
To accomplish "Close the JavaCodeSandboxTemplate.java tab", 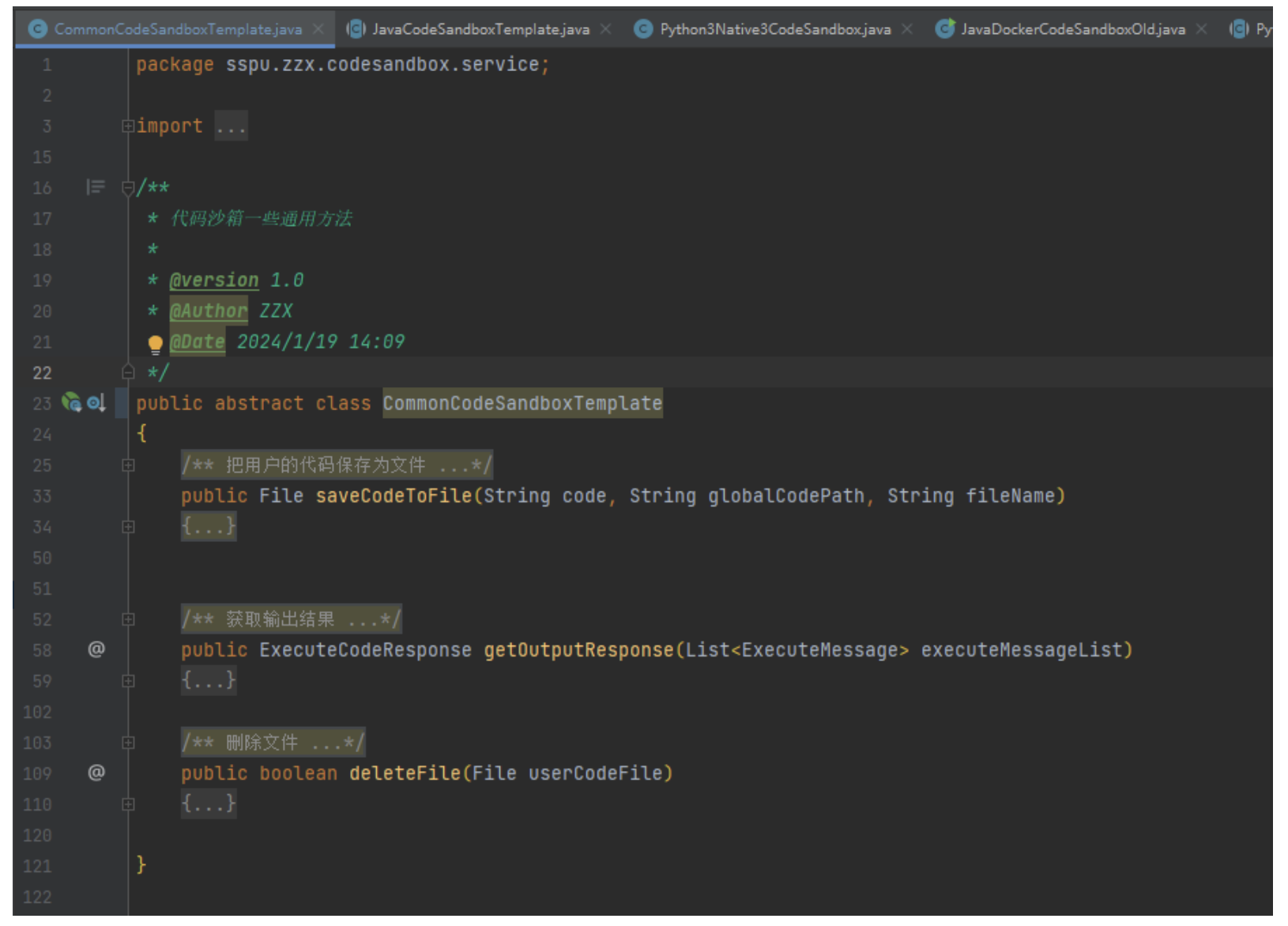I will (606, 29).
